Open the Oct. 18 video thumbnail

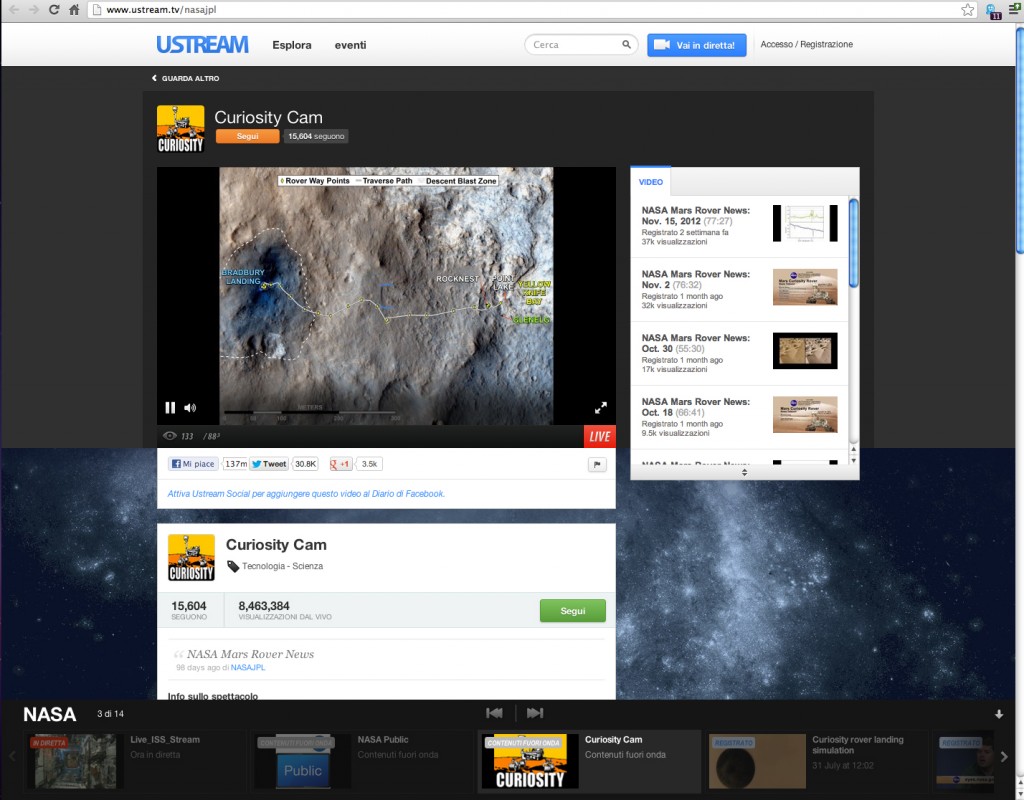tap(805, 415)
